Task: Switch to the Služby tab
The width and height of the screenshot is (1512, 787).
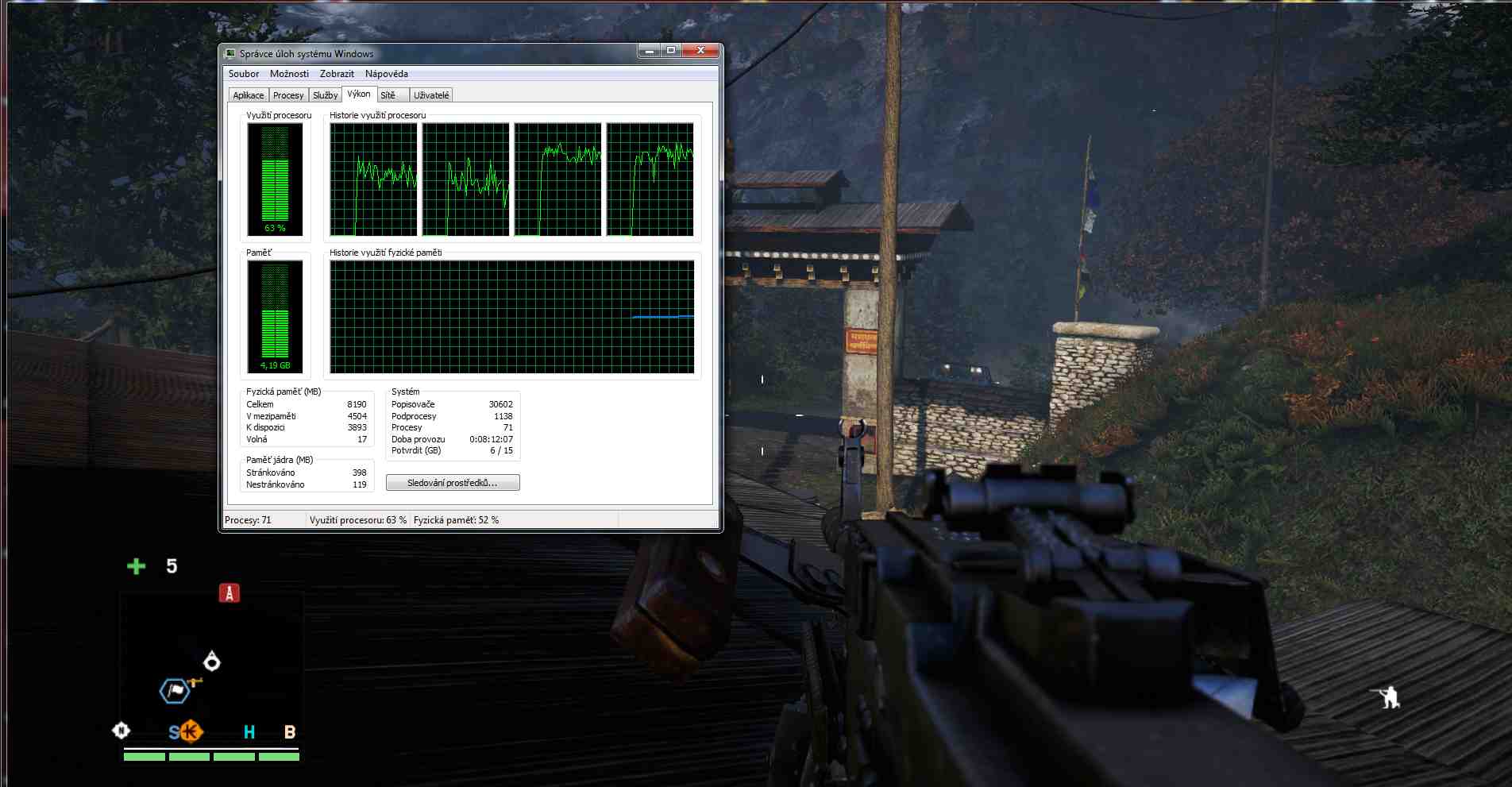Action: (326, 95)
